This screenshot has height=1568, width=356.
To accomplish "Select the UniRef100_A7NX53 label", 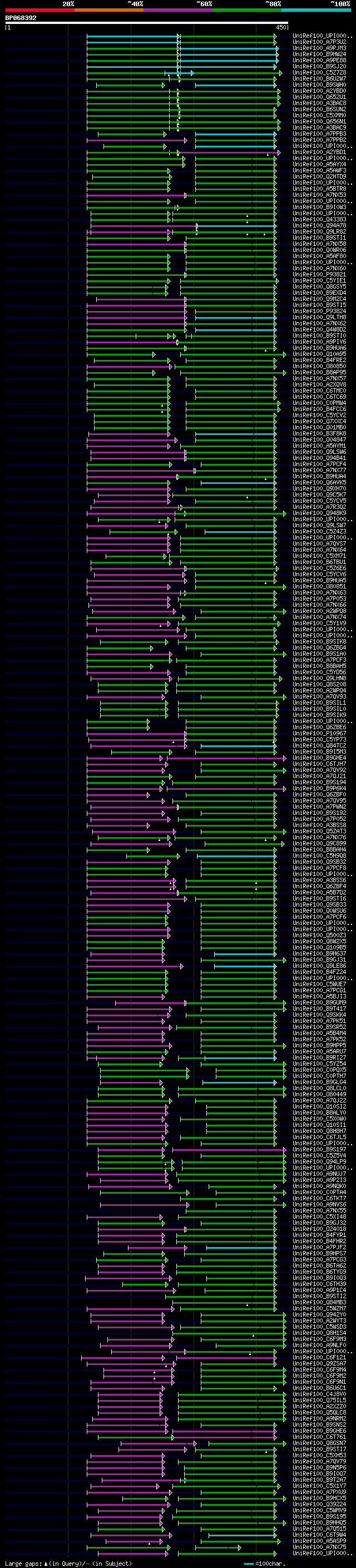I will 319,195.
